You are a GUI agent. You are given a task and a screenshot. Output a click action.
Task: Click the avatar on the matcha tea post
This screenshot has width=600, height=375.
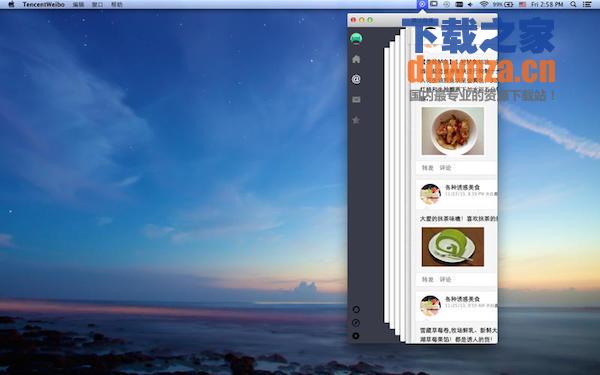430,194
